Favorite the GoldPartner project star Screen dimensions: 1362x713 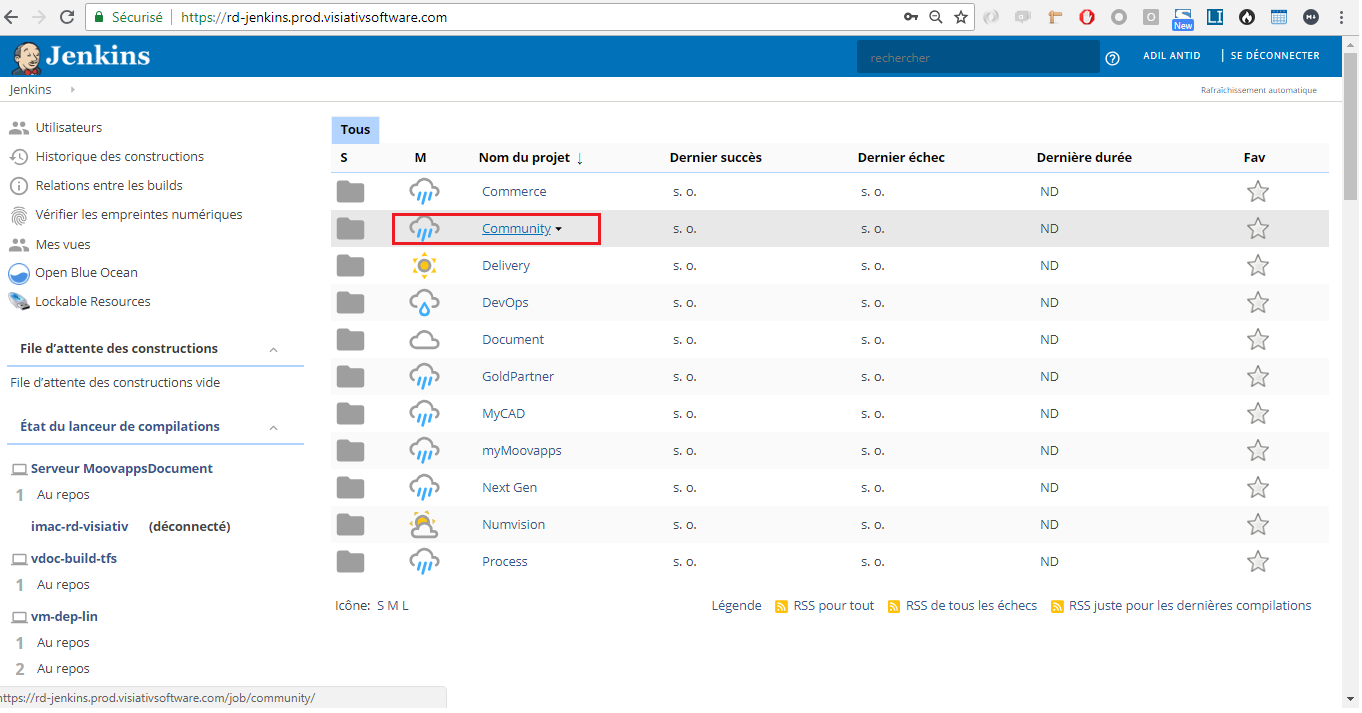click(1258, 377)
